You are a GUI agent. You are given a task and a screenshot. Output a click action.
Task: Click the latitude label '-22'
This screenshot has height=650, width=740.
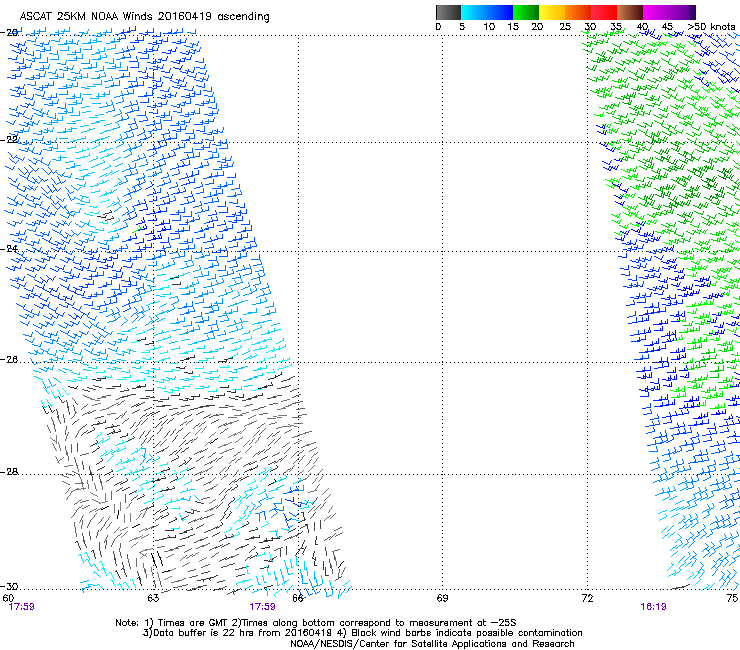point(10,140)
